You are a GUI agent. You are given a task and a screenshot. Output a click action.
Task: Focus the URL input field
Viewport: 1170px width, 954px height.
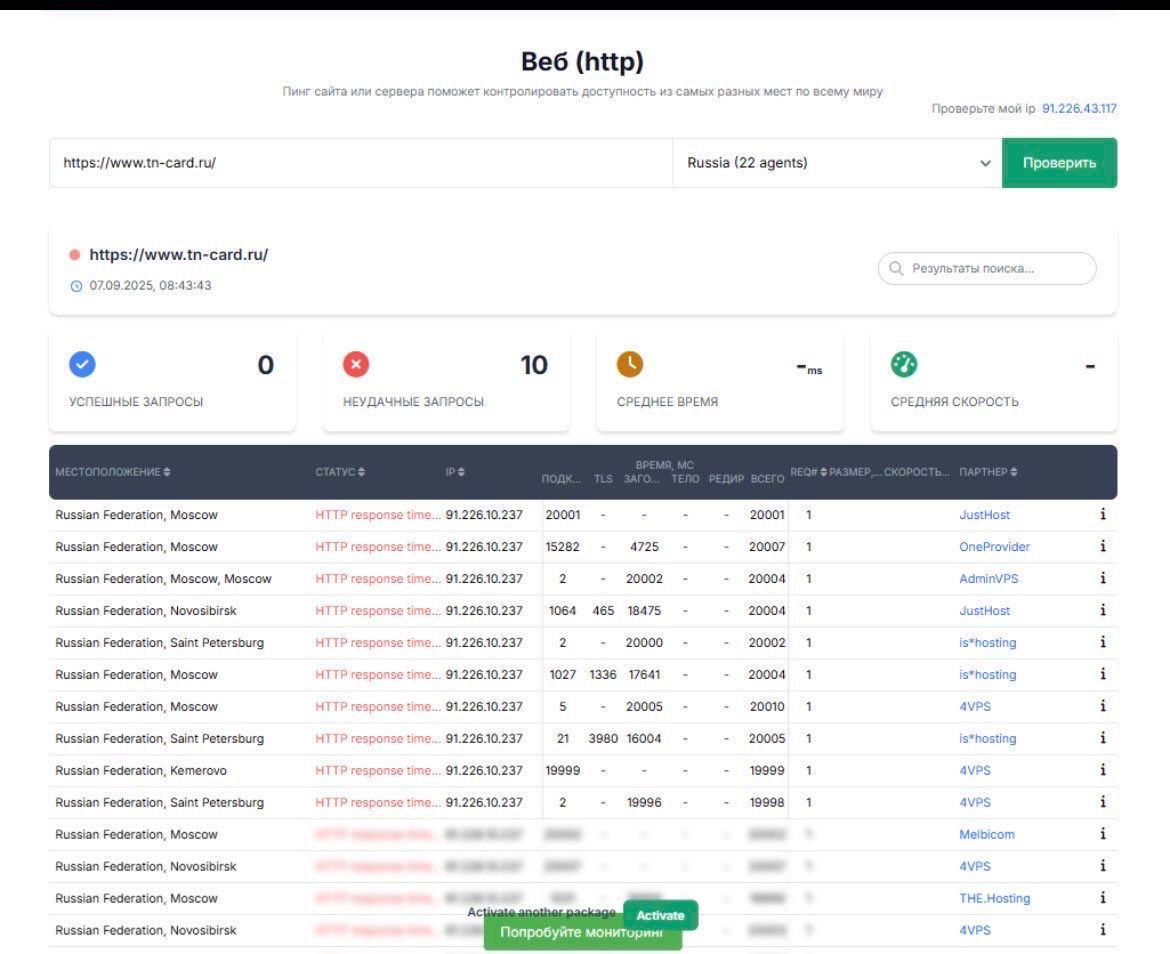[x=360, y=163]
